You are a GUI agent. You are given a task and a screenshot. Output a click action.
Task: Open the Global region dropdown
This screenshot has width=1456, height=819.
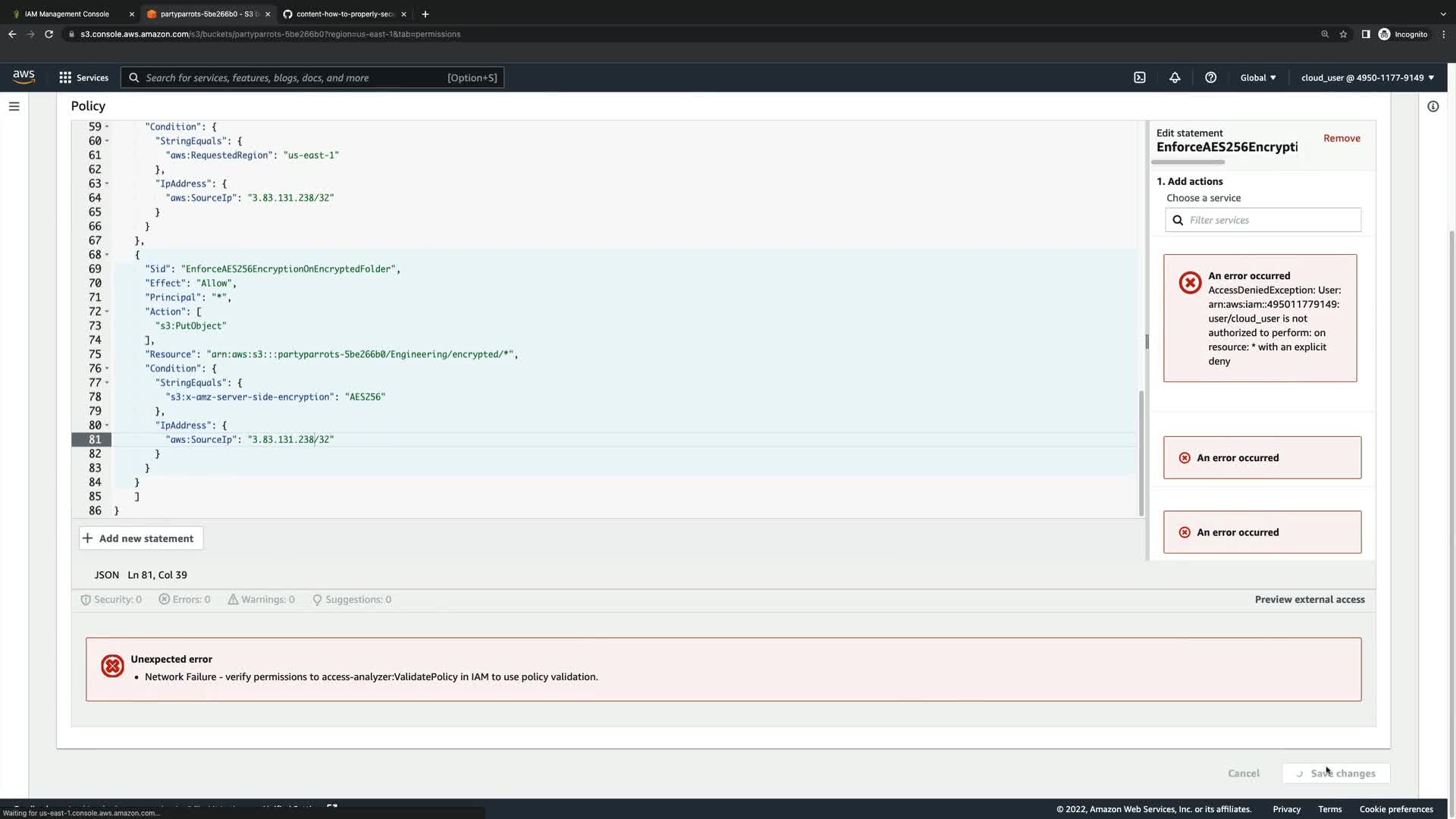point(1257,77)
